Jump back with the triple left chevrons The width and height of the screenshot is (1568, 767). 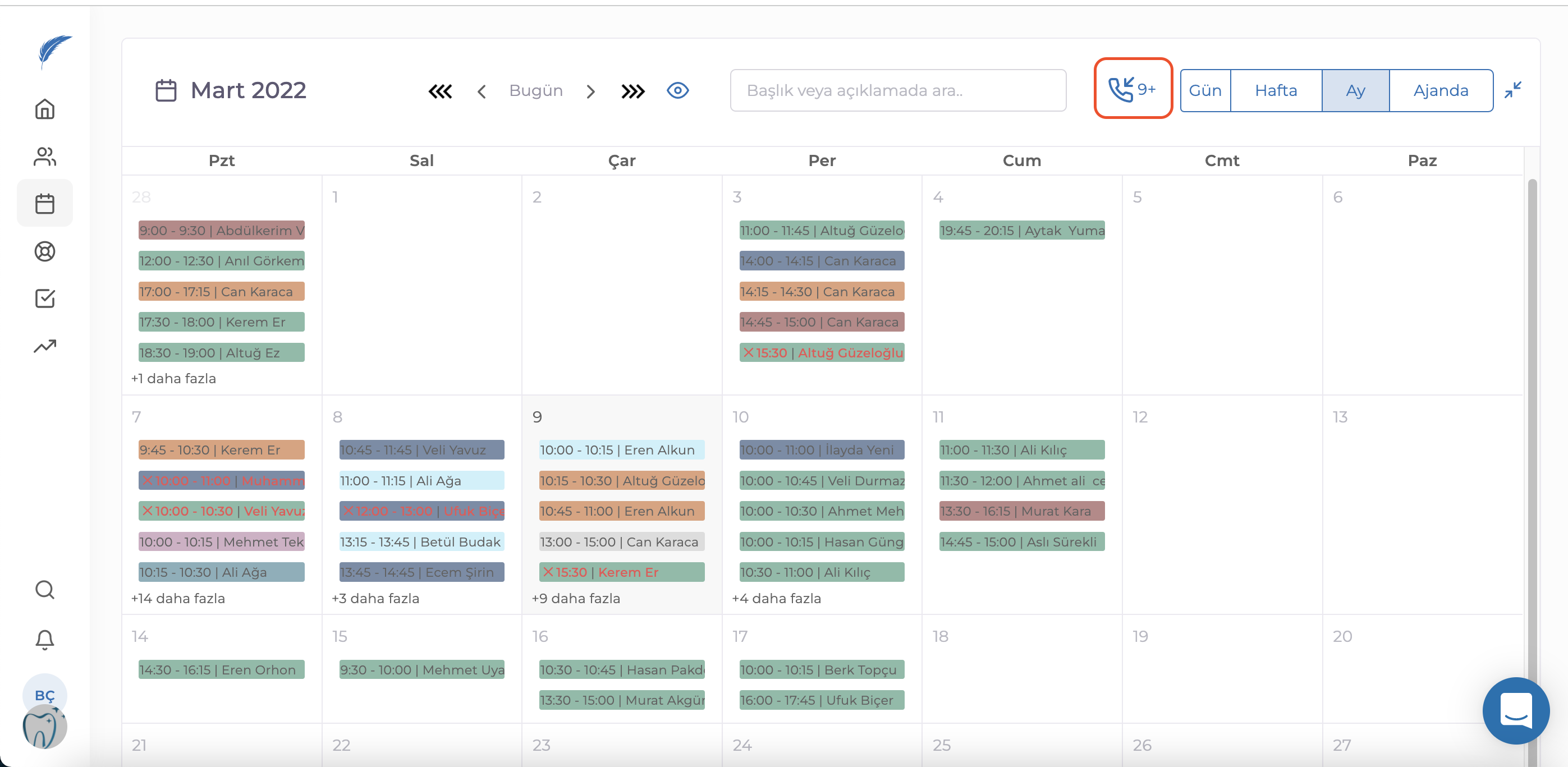pyautogui.click(x=439, y=91)
